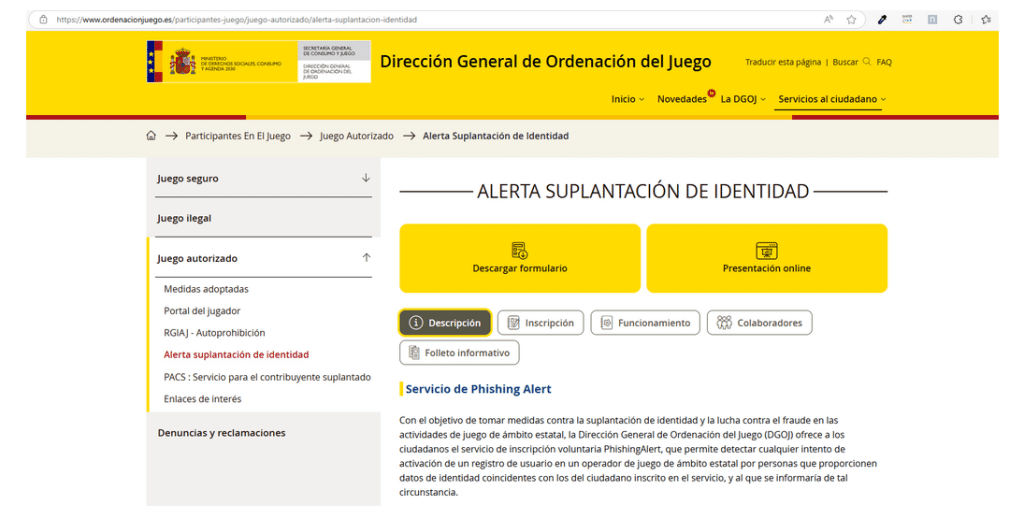Click the home icon in the breadcrumb
Screen dimensions: 1024x519
(151, 136)
